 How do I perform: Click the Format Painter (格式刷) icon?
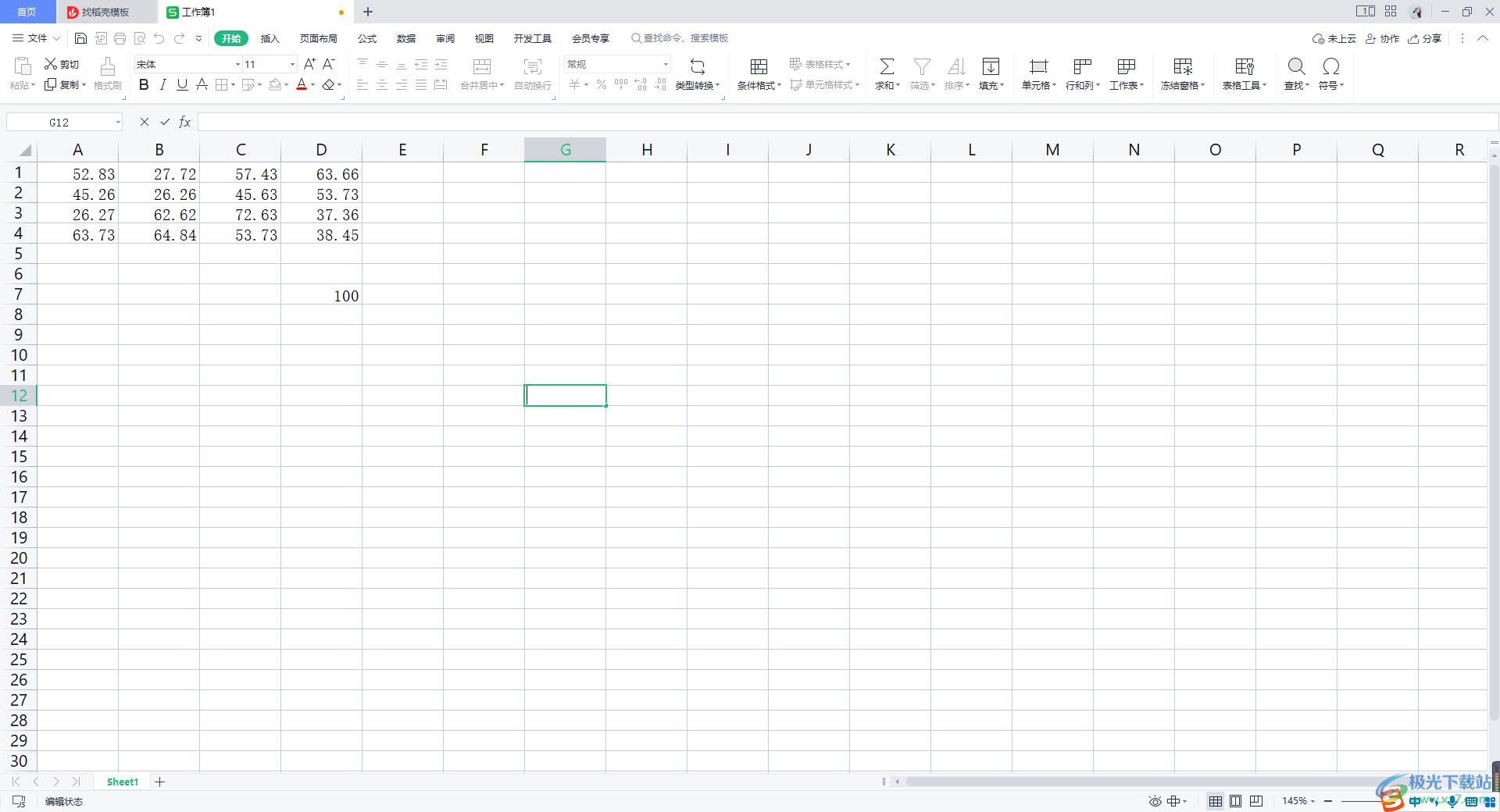[108, 67]
